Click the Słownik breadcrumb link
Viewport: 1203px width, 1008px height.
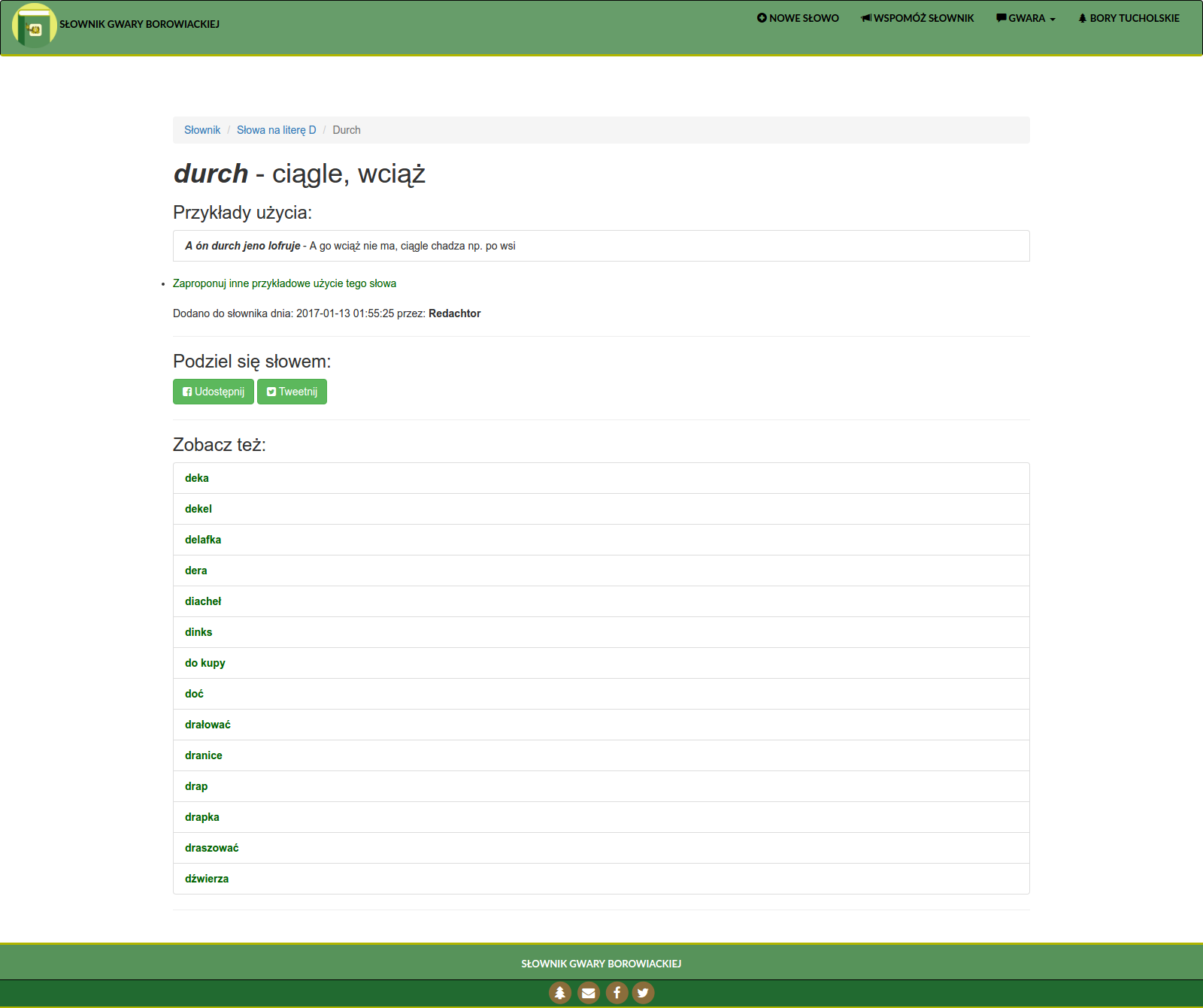202,130
